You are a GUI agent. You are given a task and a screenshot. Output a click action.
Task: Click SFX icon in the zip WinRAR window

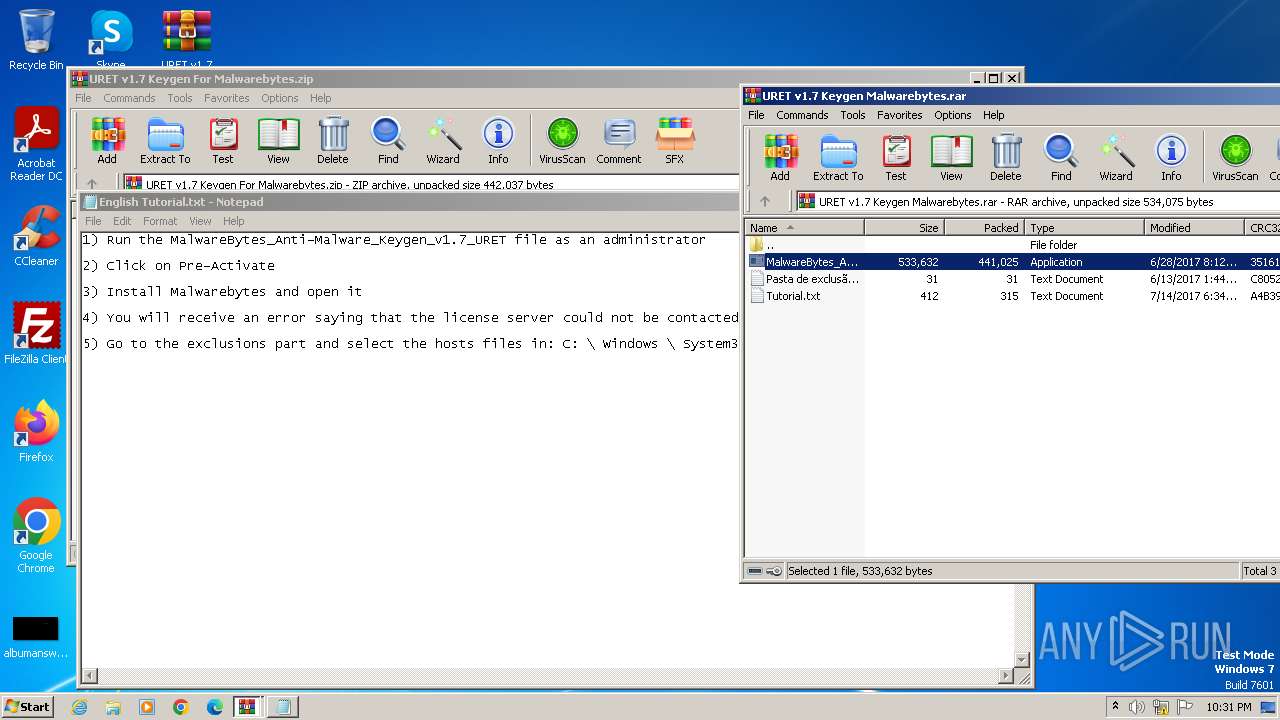[675, 141]
